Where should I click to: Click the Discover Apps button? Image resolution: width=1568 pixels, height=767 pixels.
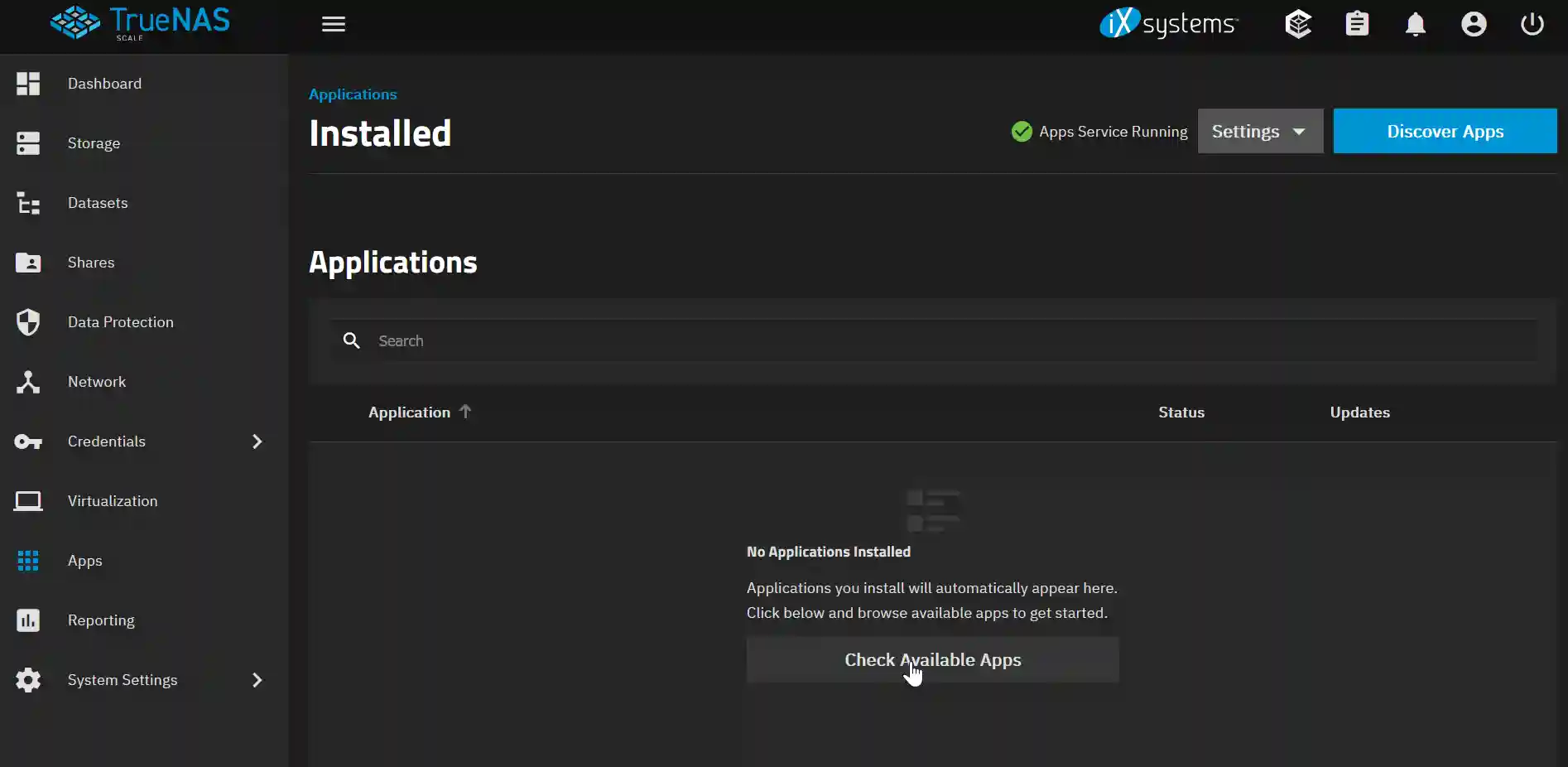[x=1445, y=131]
